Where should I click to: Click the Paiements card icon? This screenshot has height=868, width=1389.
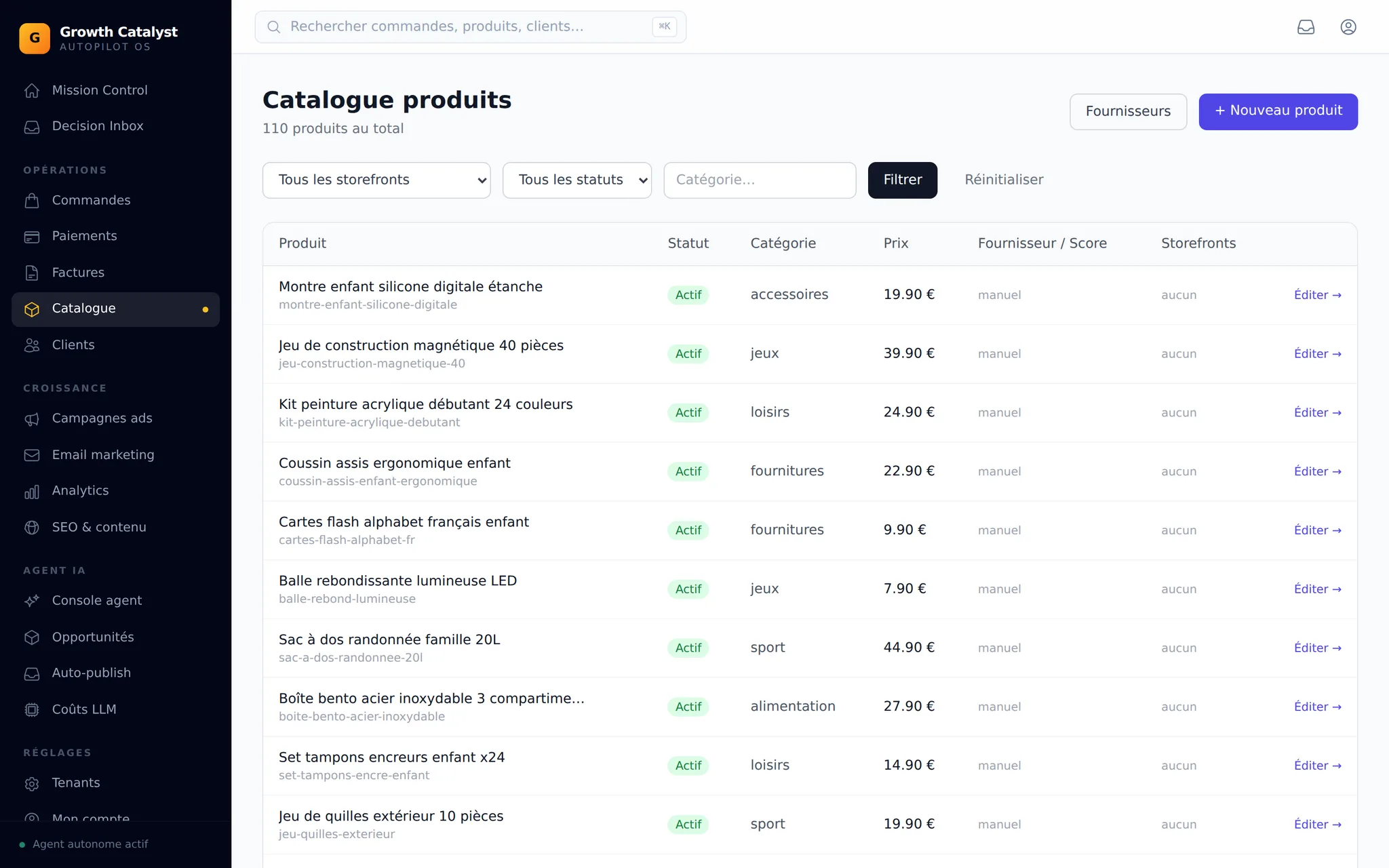32,237
